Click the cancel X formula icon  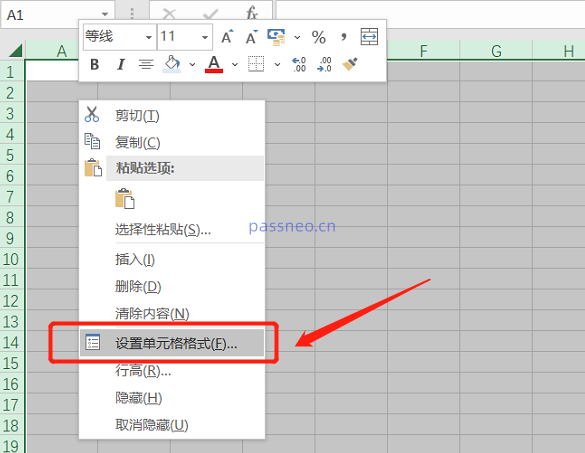coord(169,14)
